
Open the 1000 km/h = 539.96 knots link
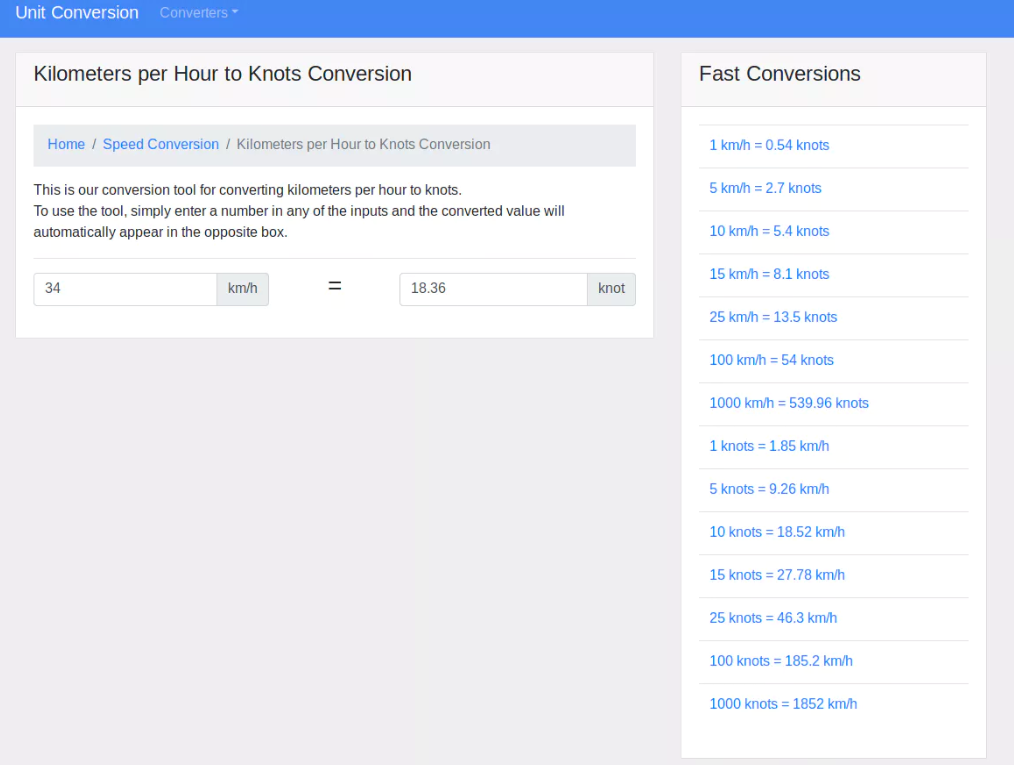pos(789,404)
